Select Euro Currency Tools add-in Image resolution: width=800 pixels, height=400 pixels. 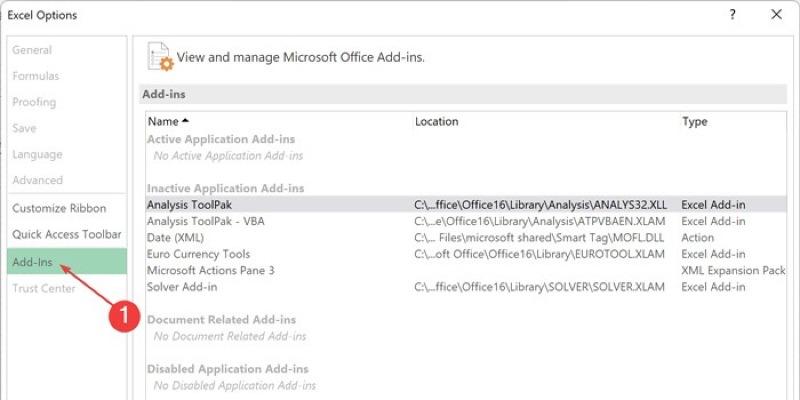pos(466,254)
